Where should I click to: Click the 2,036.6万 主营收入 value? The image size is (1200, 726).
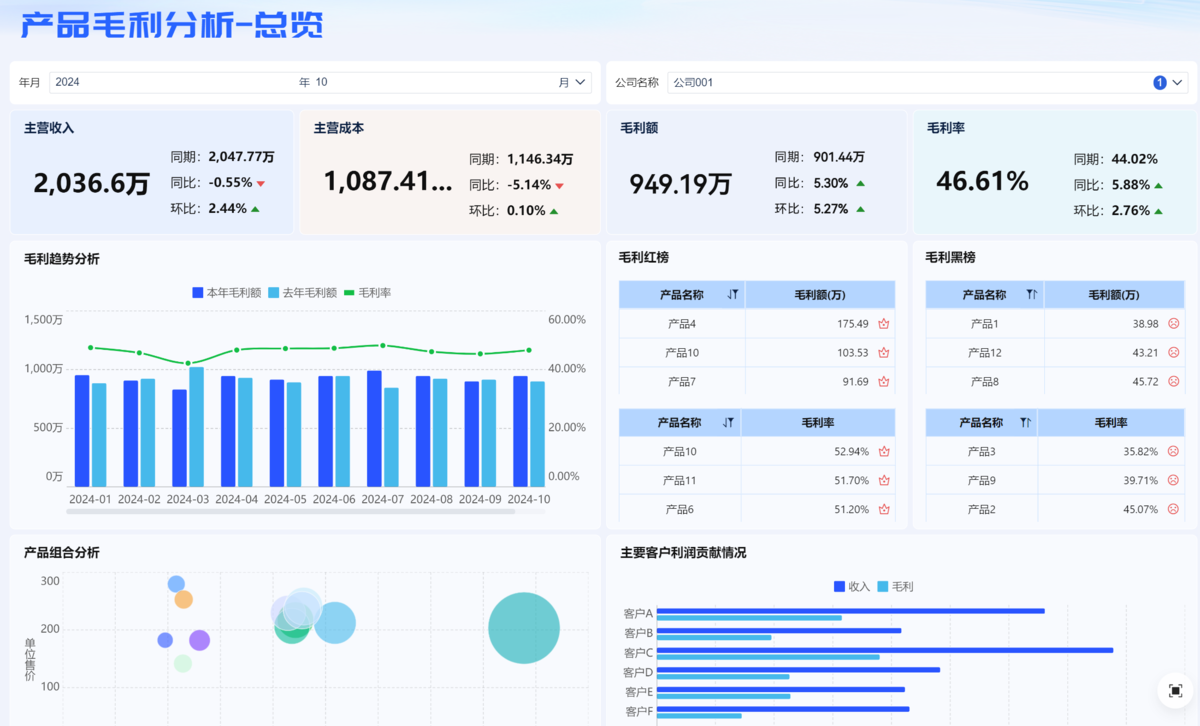coord(92,183)
